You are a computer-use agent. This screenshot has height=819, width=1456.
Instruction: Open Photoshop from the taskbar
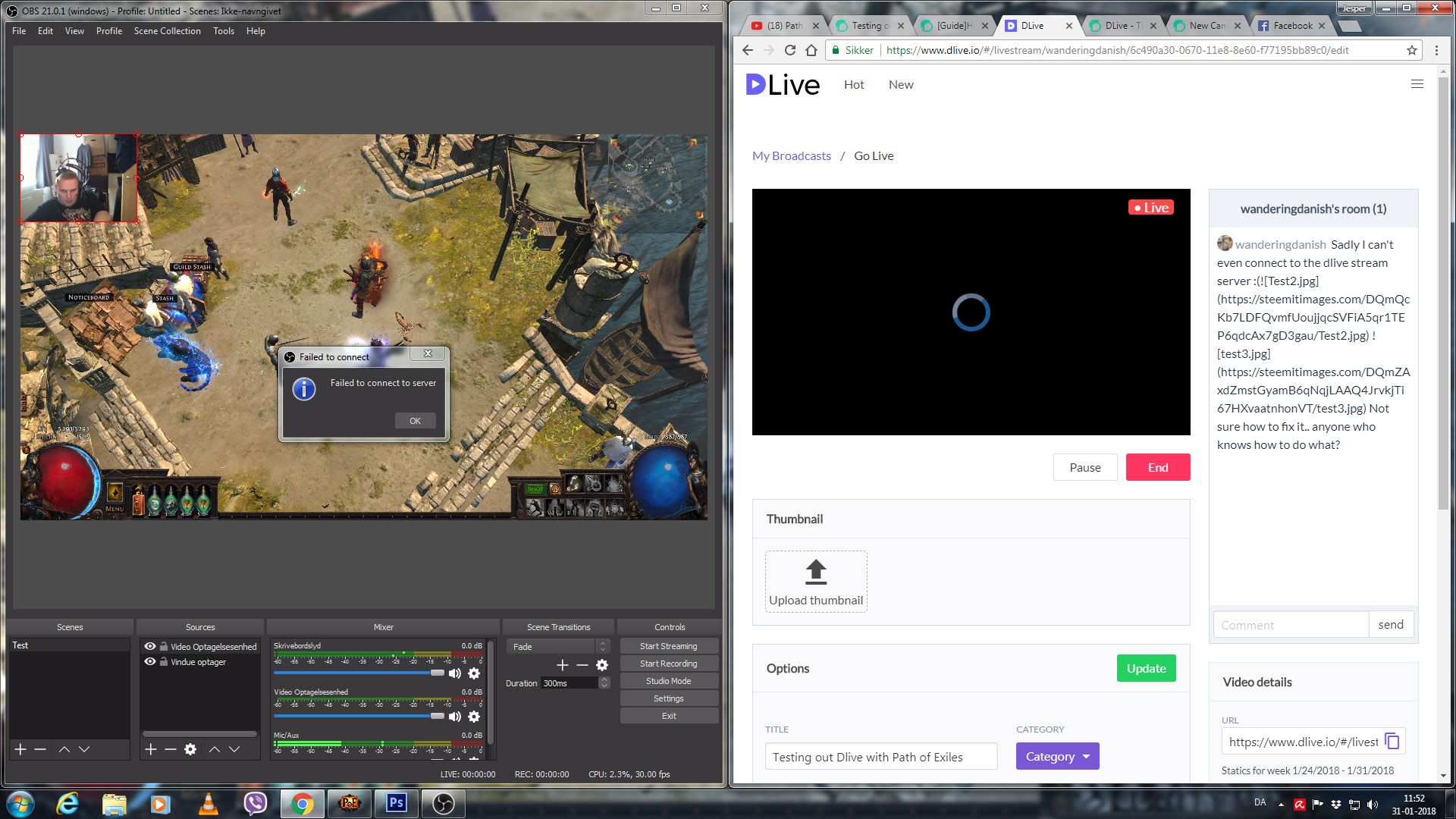(x=397, y=803)
